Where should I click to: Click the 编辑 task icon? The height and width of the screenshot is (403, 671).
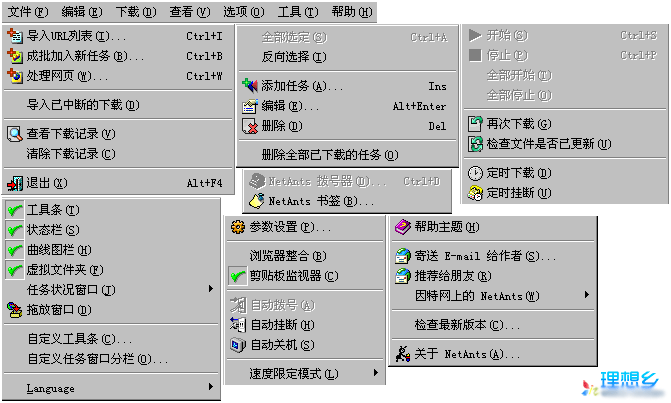pos(249,106)
